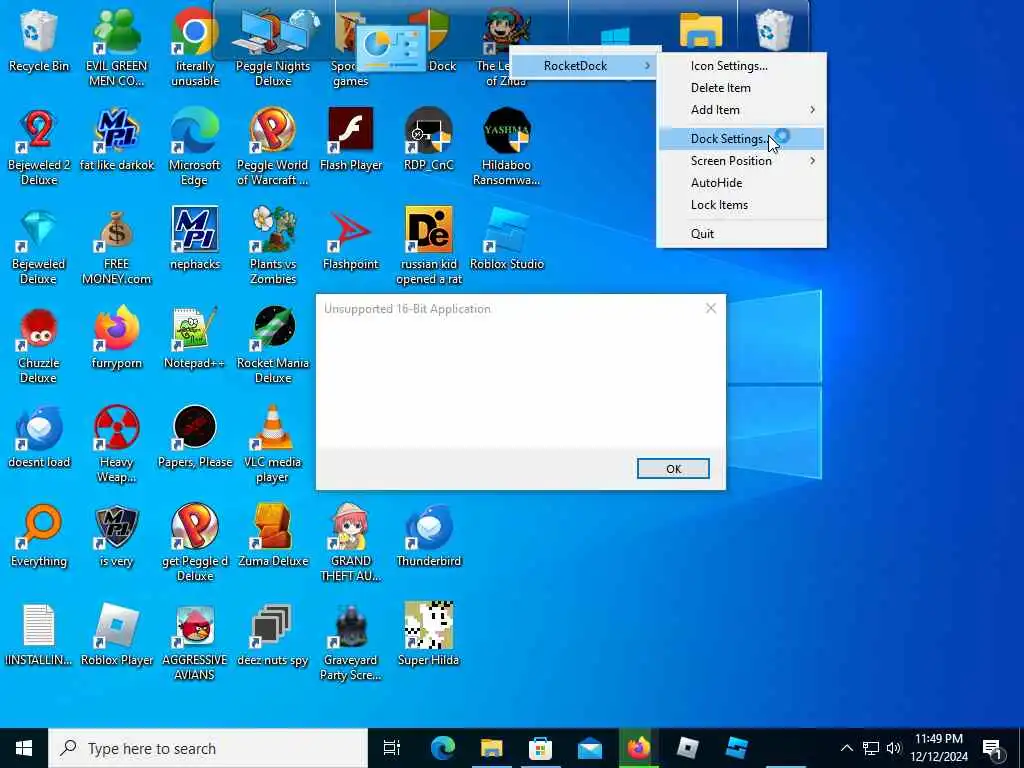The height and width of the screenshot is (768, 1024).
Task: Select Hildaboo Ransomwa... desktop icon
Action: tap(507, 147)
